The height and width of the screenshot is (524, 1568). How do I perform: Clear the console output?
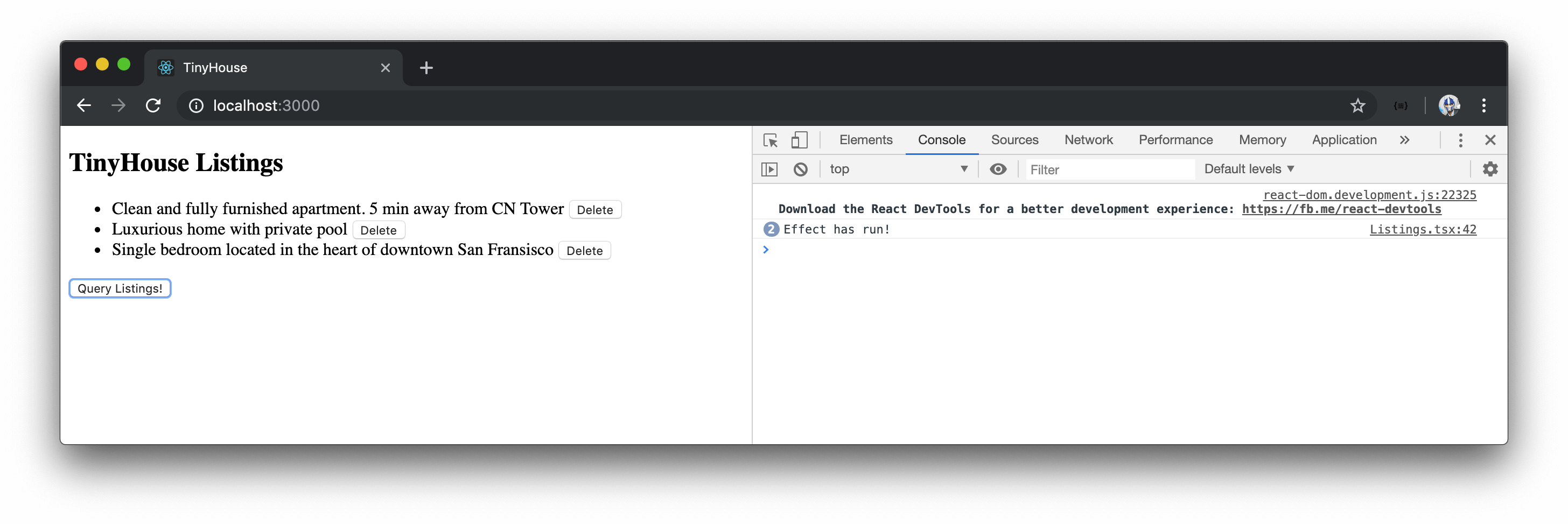[x=801, y=169]
